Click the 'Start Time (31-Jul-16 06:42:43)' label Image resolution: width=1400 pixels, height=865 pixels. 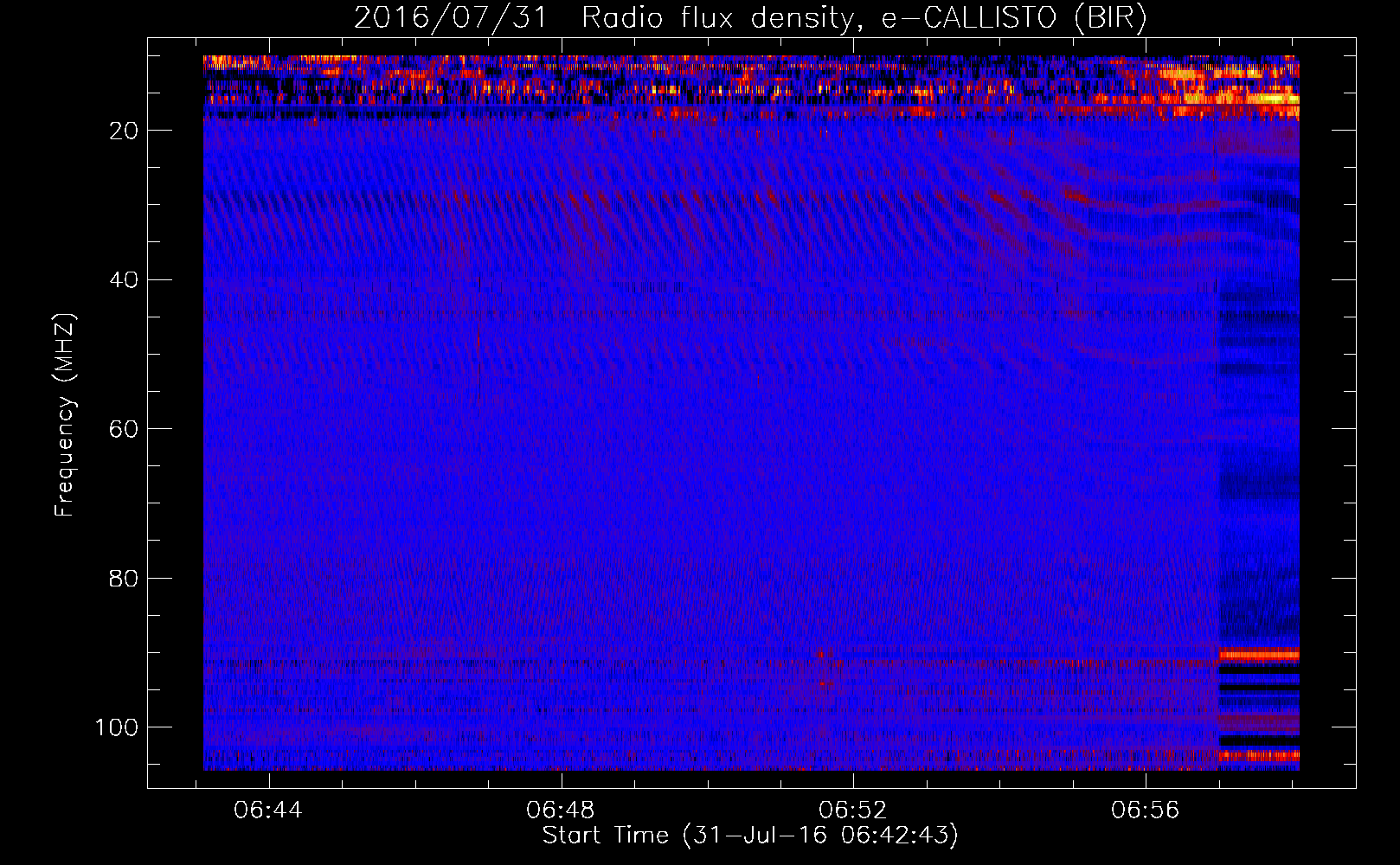tap(750, 836)
